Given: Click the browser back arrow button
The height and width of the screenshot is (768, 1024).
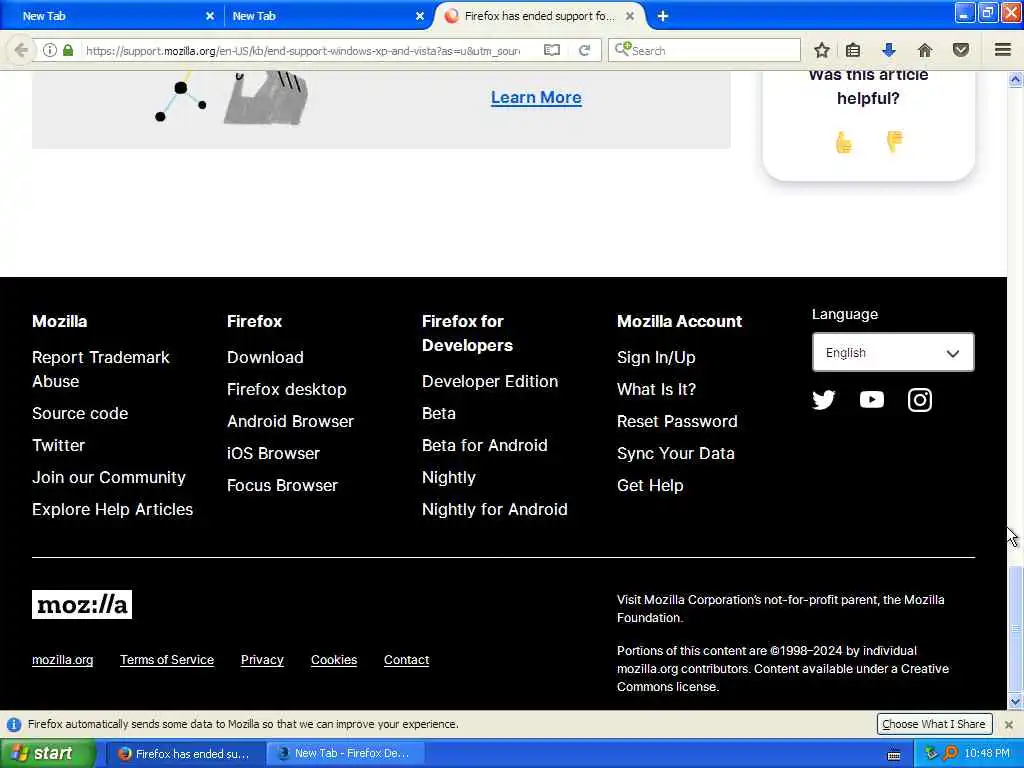Looking at the screenshot, I should (x=21, y=50).
